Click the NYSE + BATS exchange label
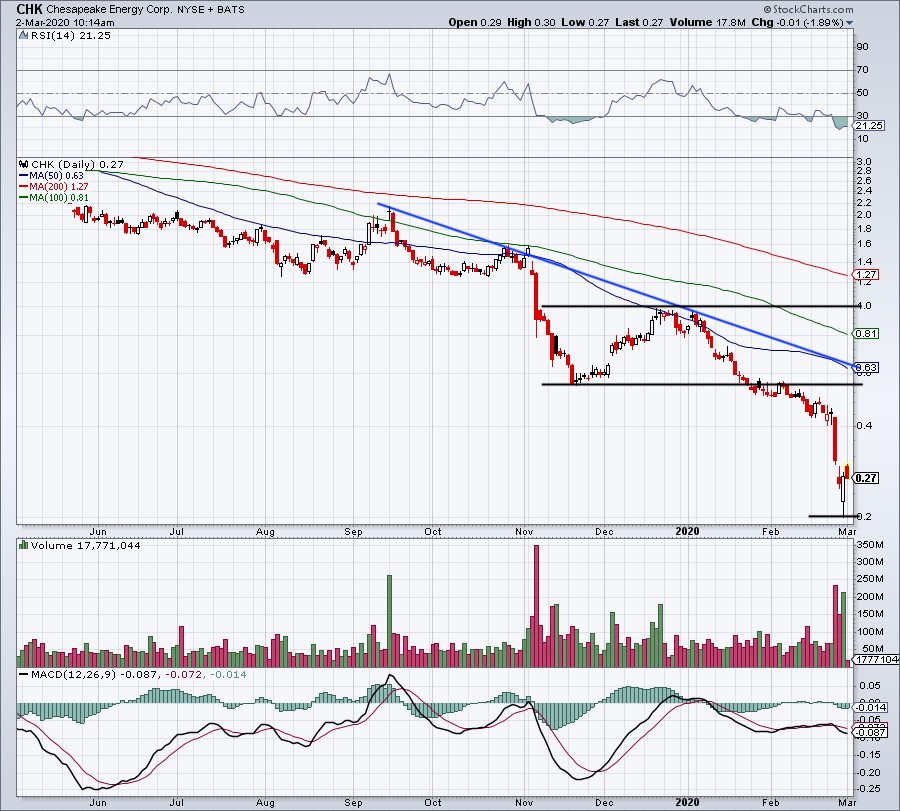Screen dimensions: 900x811 210,10
